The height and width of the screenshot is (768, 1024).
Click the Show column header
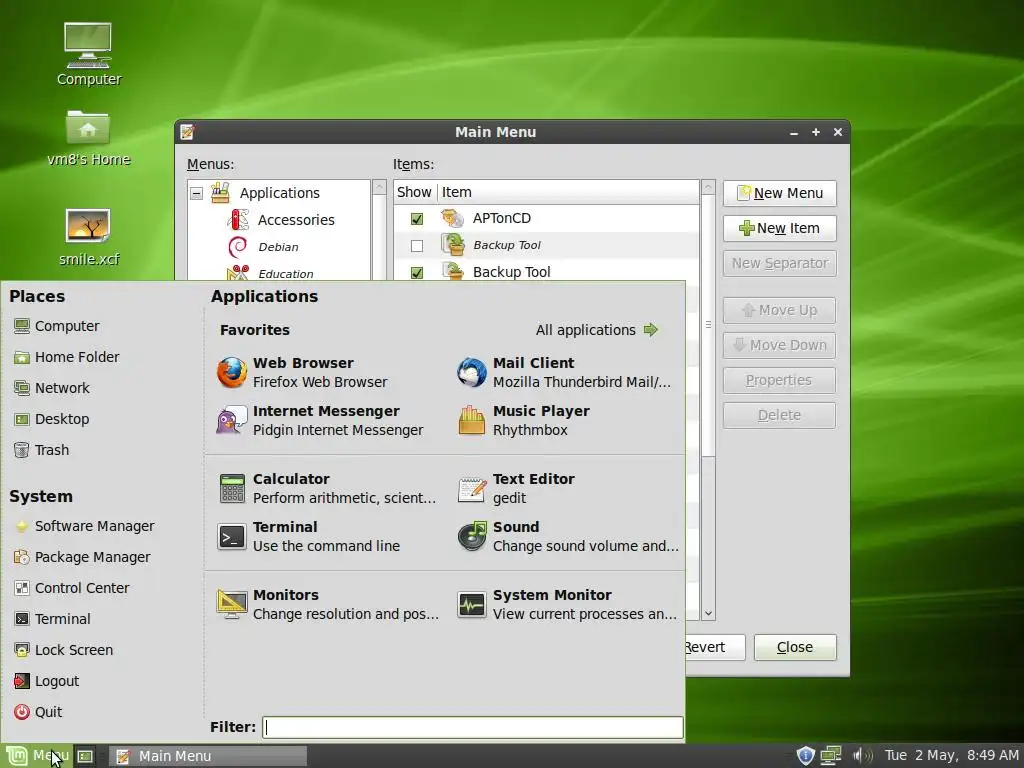[x=415, y=192]
